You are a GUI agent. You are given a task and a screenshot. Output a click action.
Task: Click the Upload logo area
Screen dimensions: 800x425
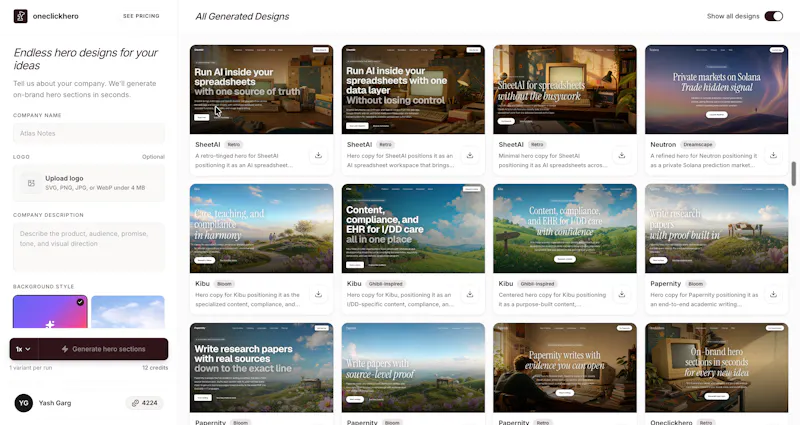89,183
